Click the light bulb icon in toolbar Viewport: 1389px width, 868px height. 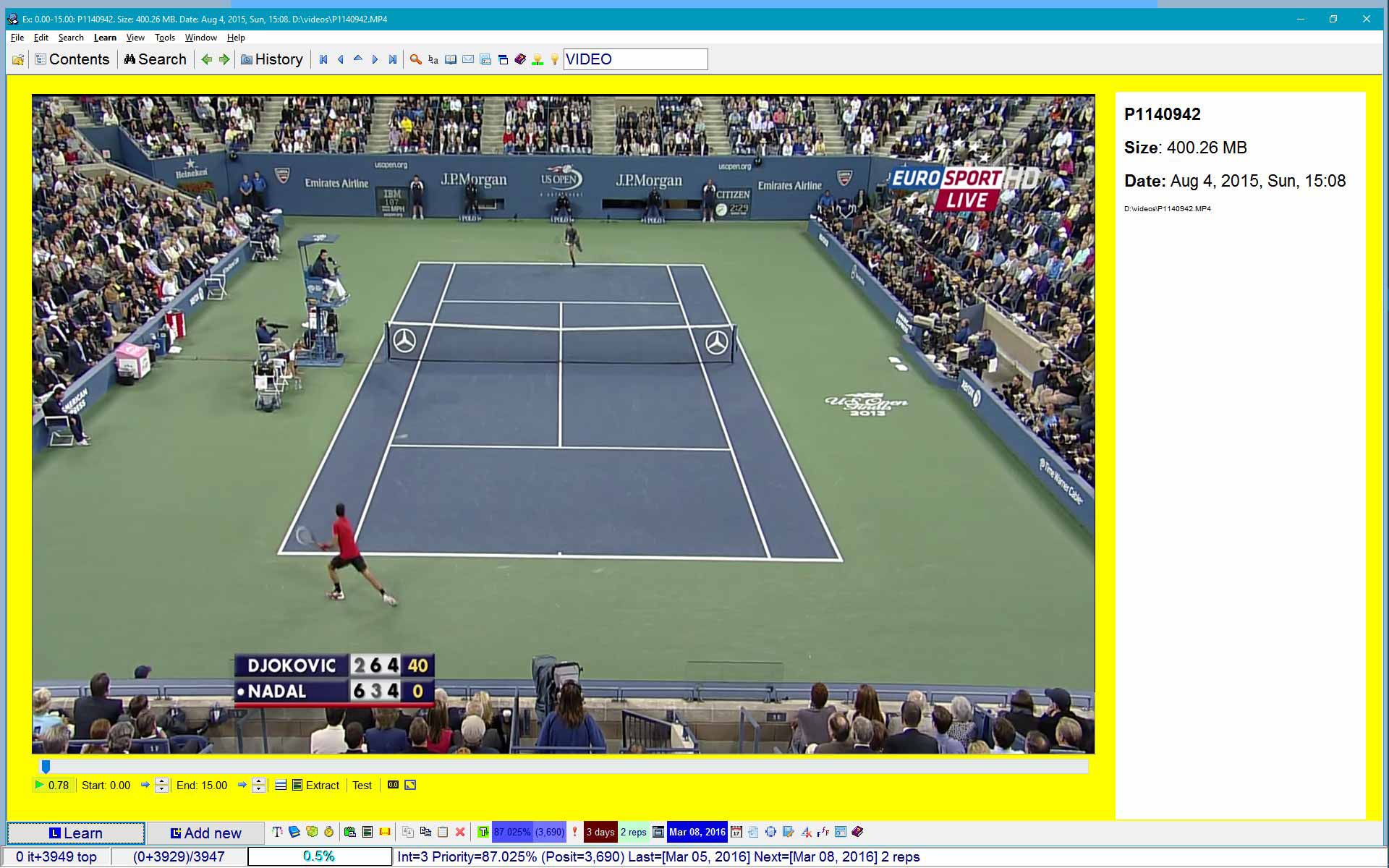(x=555, y=59)
